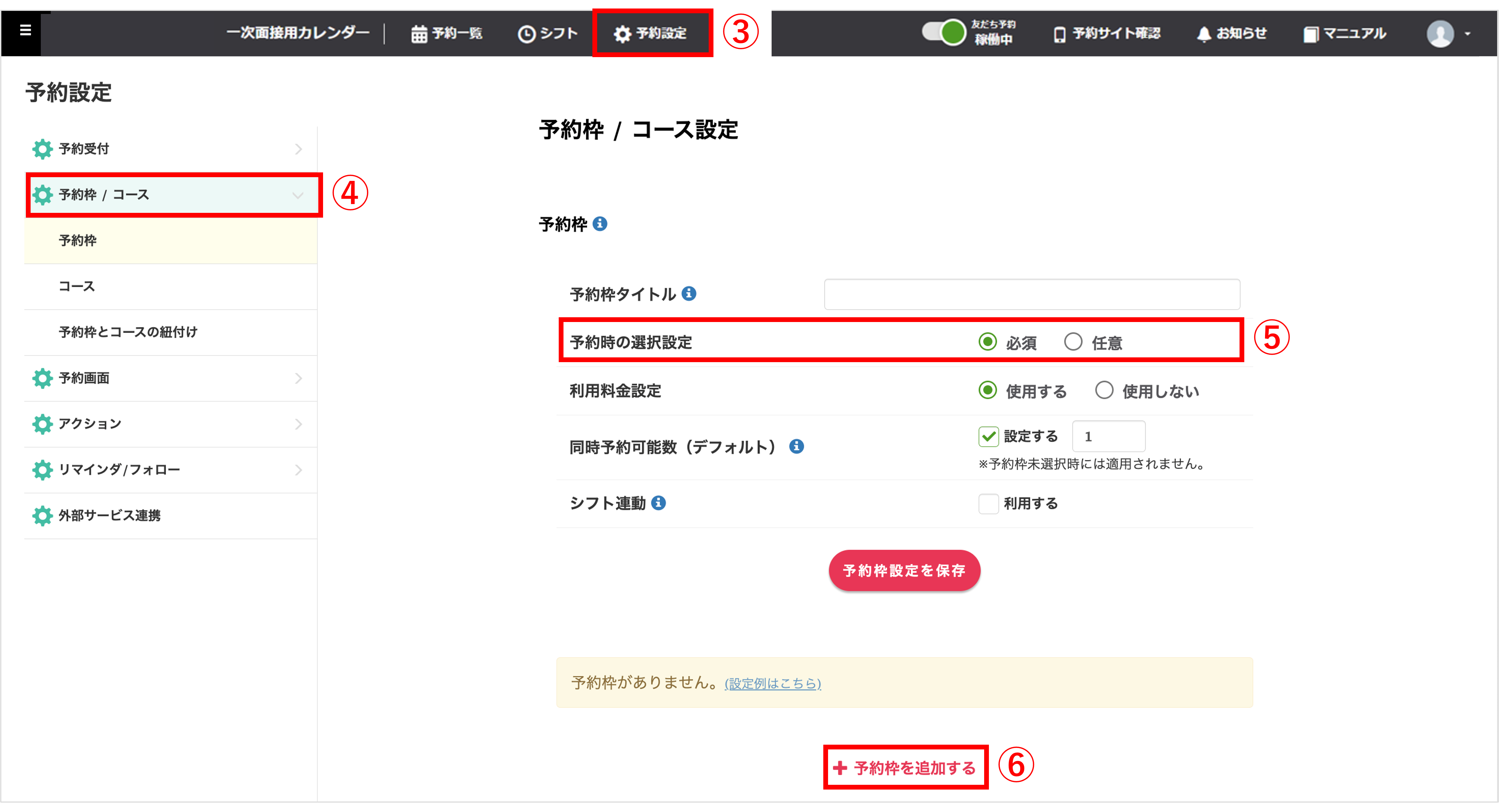
Task: Open 予約設定 in top navigation
Action: point(651,34)
